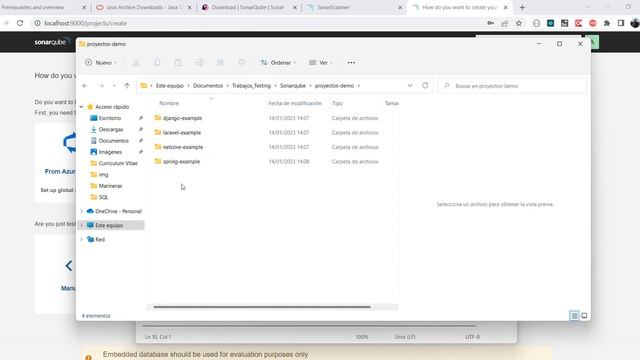Open the Ver view dropdown
This screenshot has height=360, width=640.
pyautogui.click(x=321, y=62)
